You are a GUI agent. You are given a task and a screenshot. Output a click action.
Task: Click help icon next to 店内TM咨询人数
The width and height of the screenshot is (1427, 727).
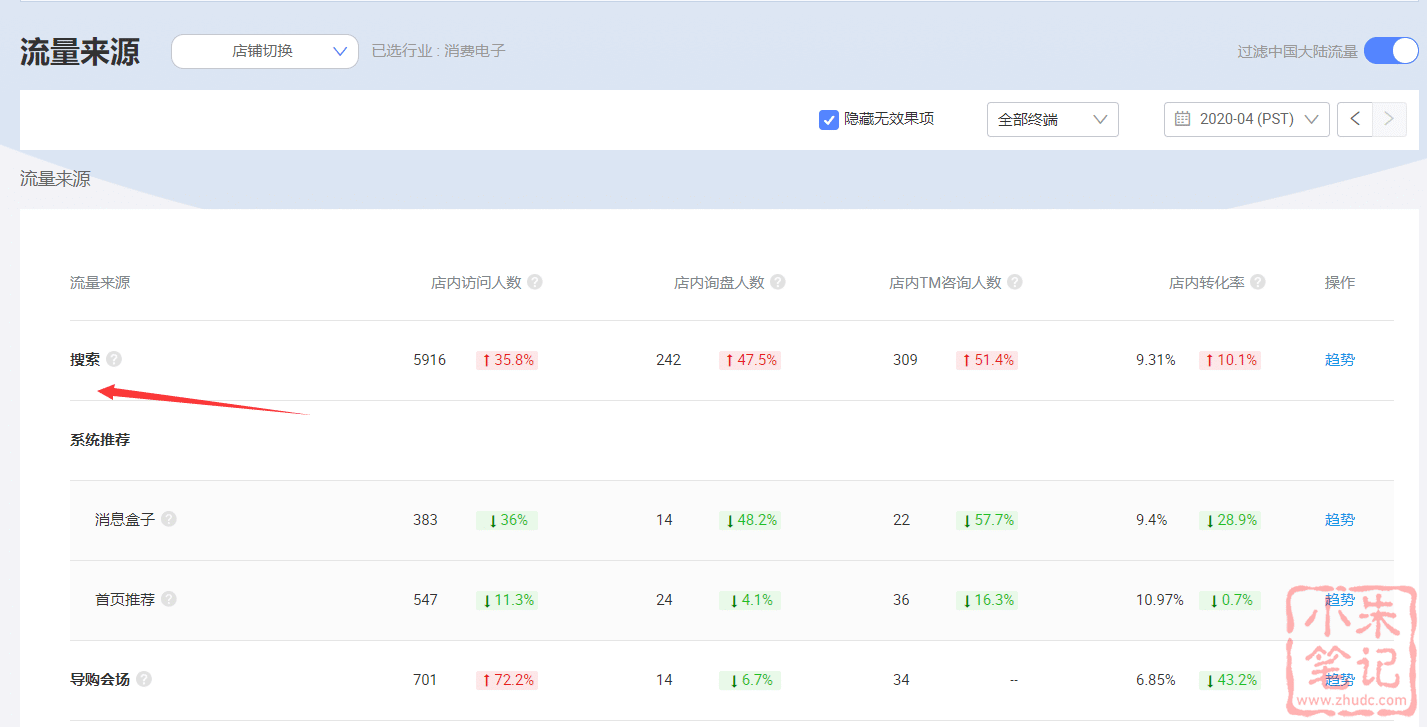pos(1014,282)
